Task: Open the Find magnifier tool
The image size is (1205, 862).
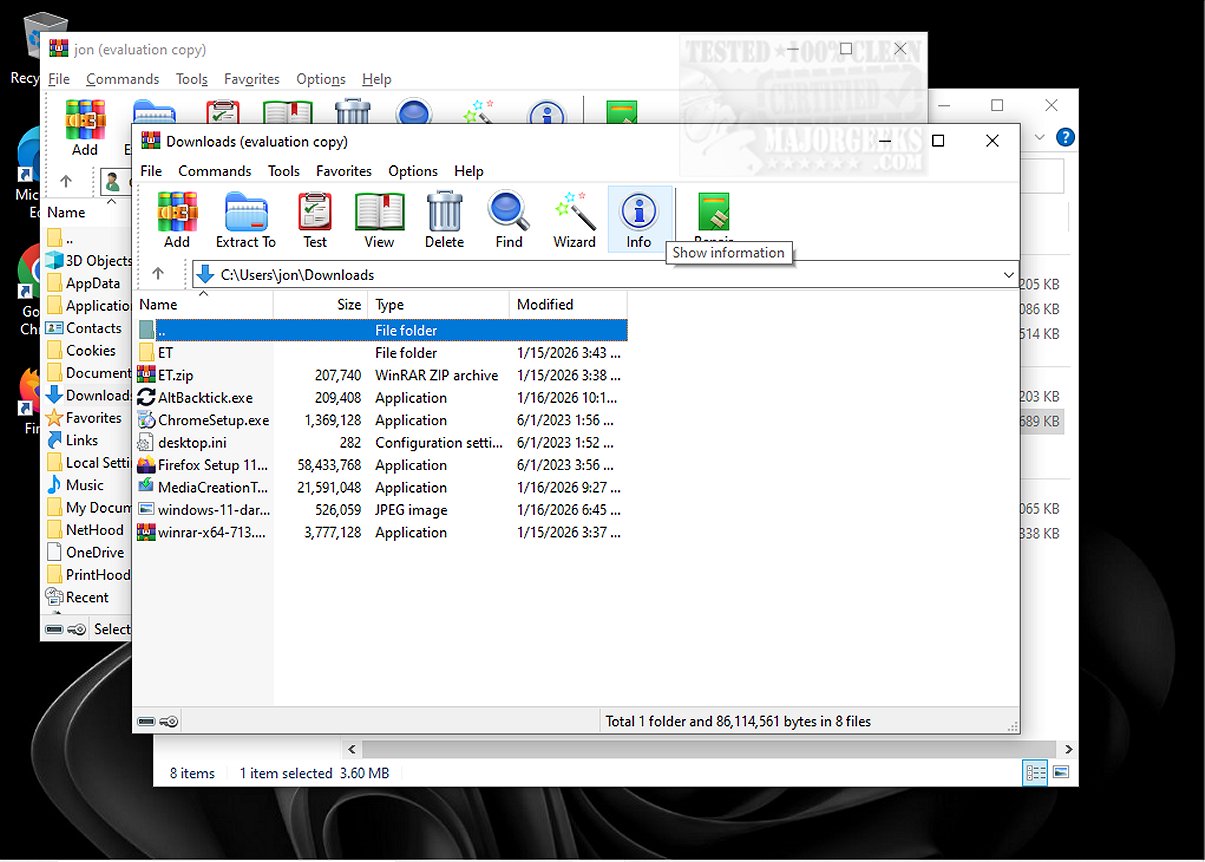Action: [x=509, y=220]
